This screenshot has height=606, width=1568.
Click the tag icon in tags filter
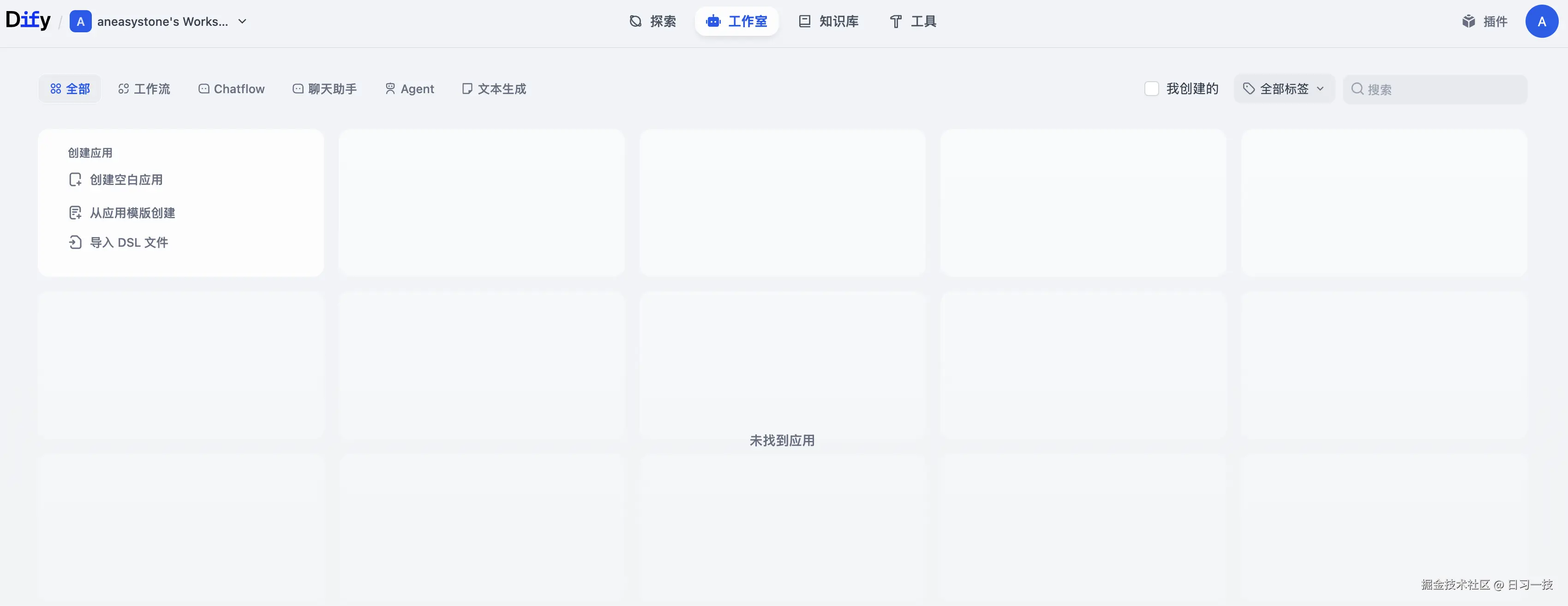pos(1248,89)
